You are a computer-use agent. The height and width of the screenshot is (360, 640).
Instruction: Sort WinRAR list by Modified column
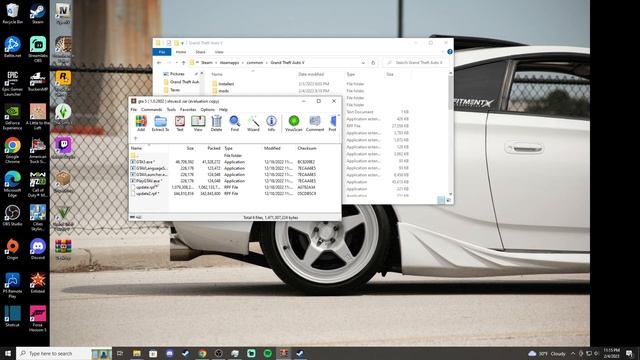click(272, 148)
